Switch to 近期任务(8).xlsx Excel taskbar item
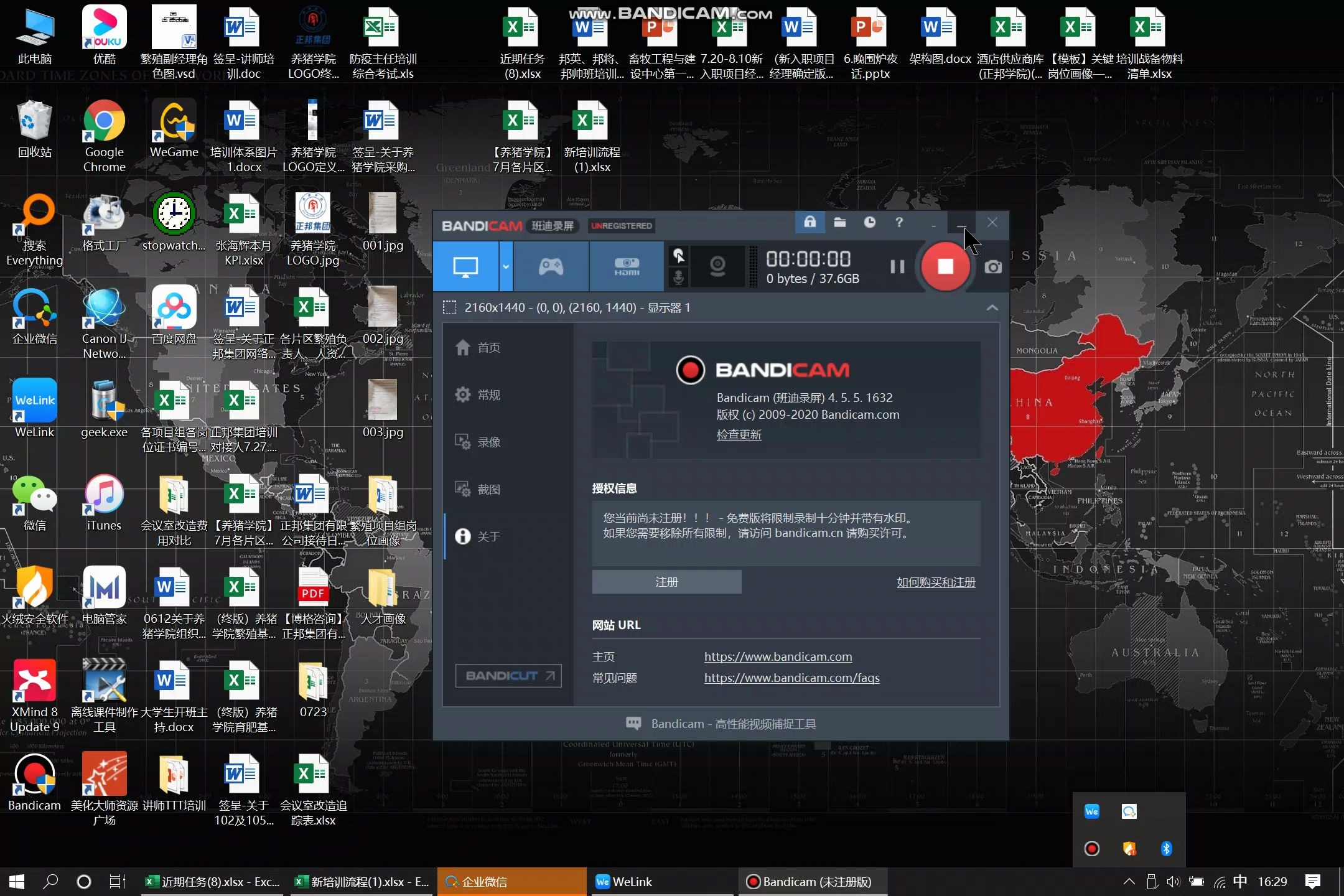Image resolution: width=1344 pixels, height=896 pixels. 213,882
